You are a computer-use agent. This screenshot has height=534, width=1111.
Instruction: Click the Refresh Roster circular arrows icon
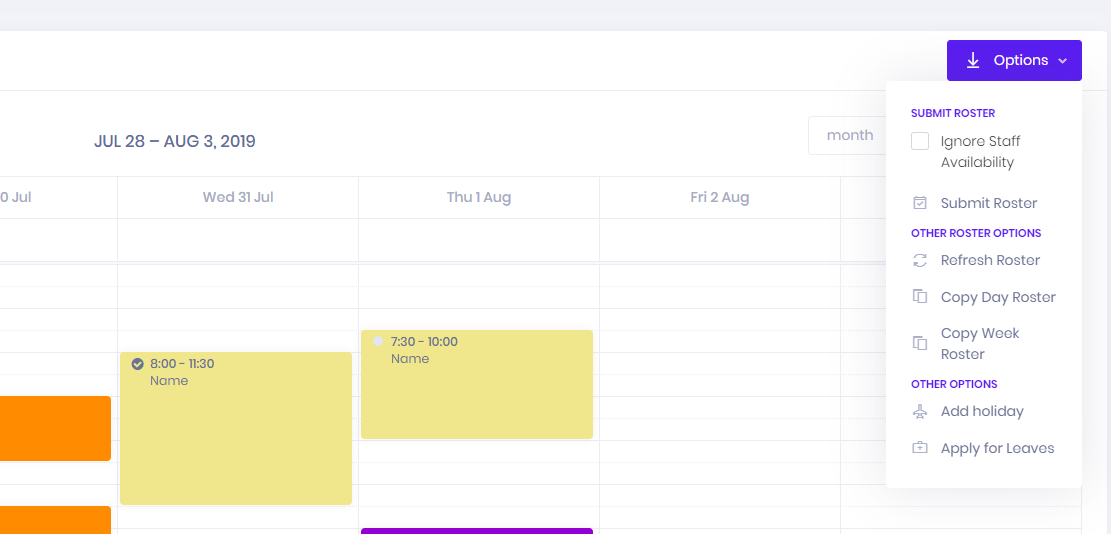tap(920, 260)
